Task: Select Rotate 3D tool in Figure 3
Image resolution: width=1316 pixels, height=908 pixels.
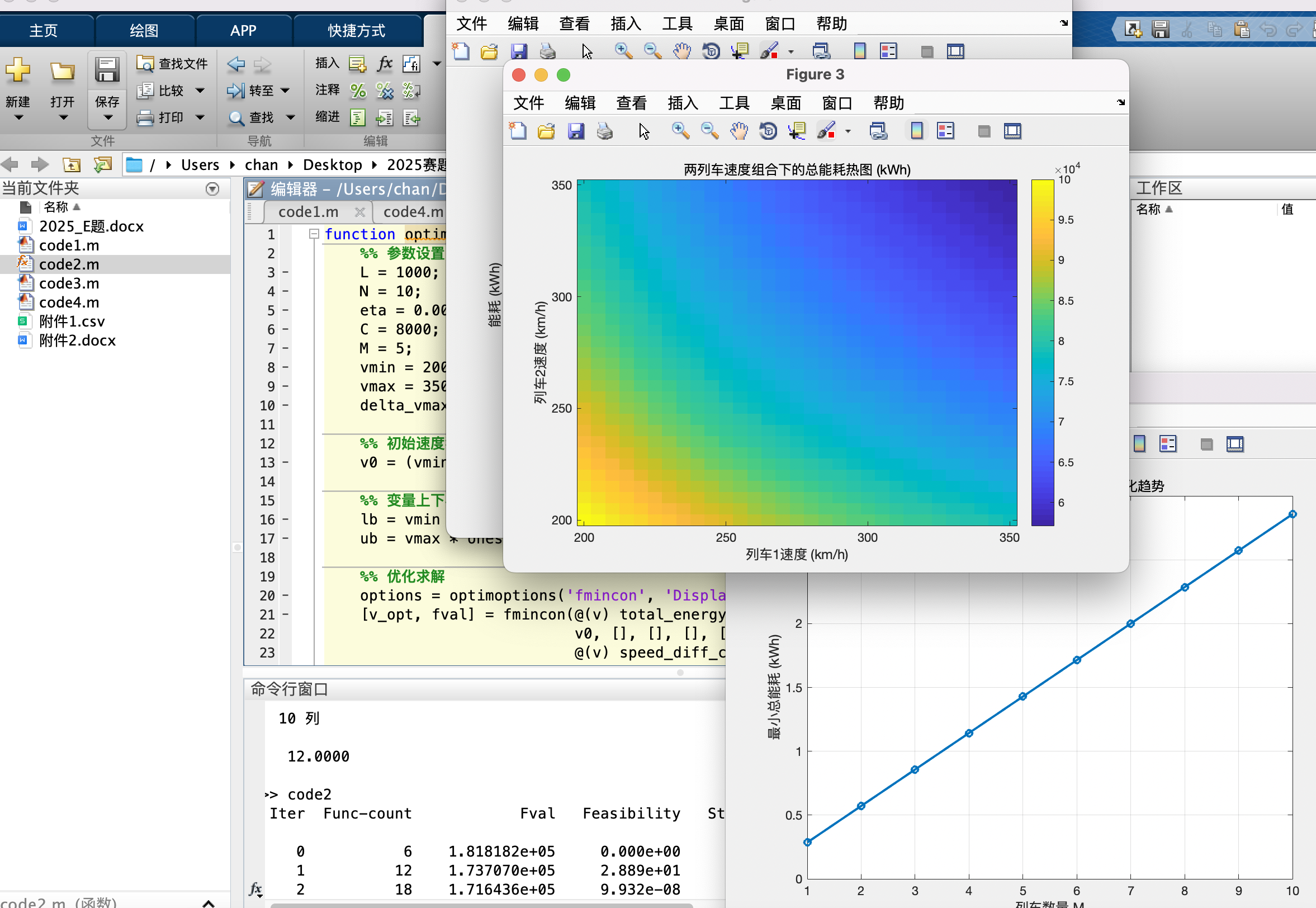Action: click(768, 131)
